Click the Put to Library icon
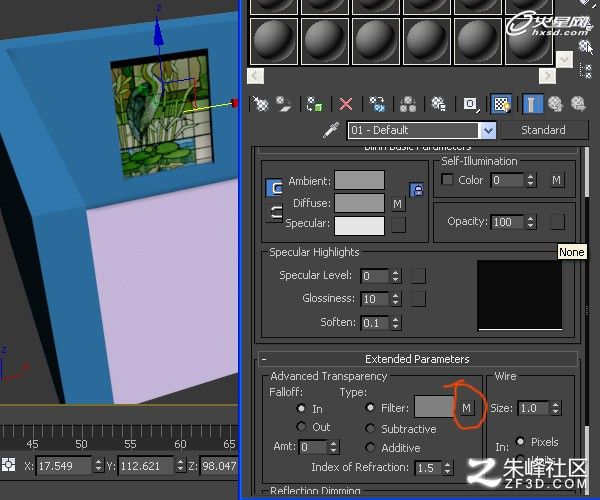 pyautogui.click(x=439, y=104)
